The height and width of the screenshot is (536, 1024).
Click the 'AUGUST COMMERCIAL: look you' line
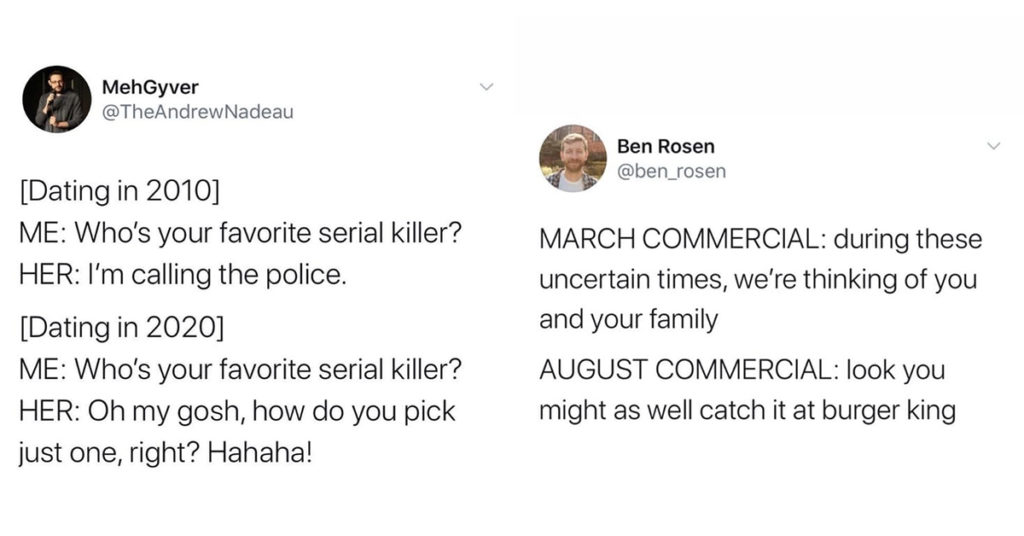point(742,370)
